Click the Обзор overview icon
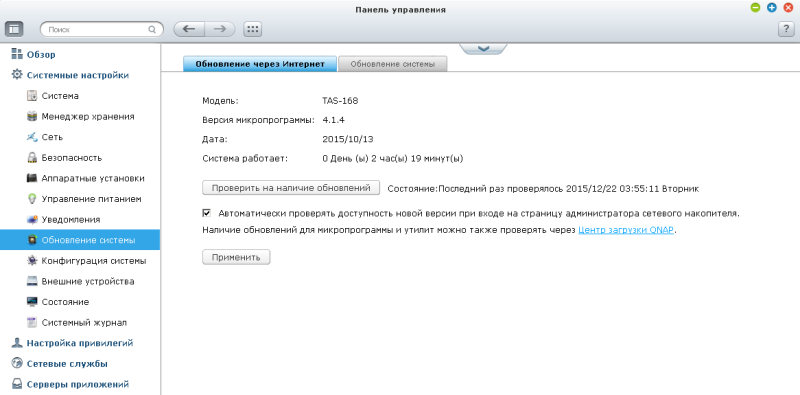The width and height of the screenshot is (800, 395). click(x=17, y=54)
